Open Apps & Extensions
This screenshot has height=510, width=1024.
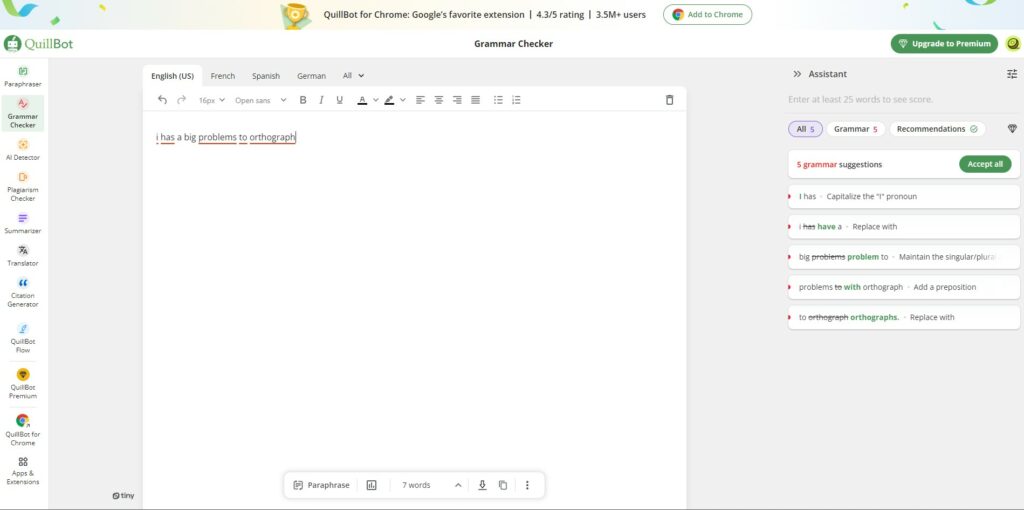23,471
